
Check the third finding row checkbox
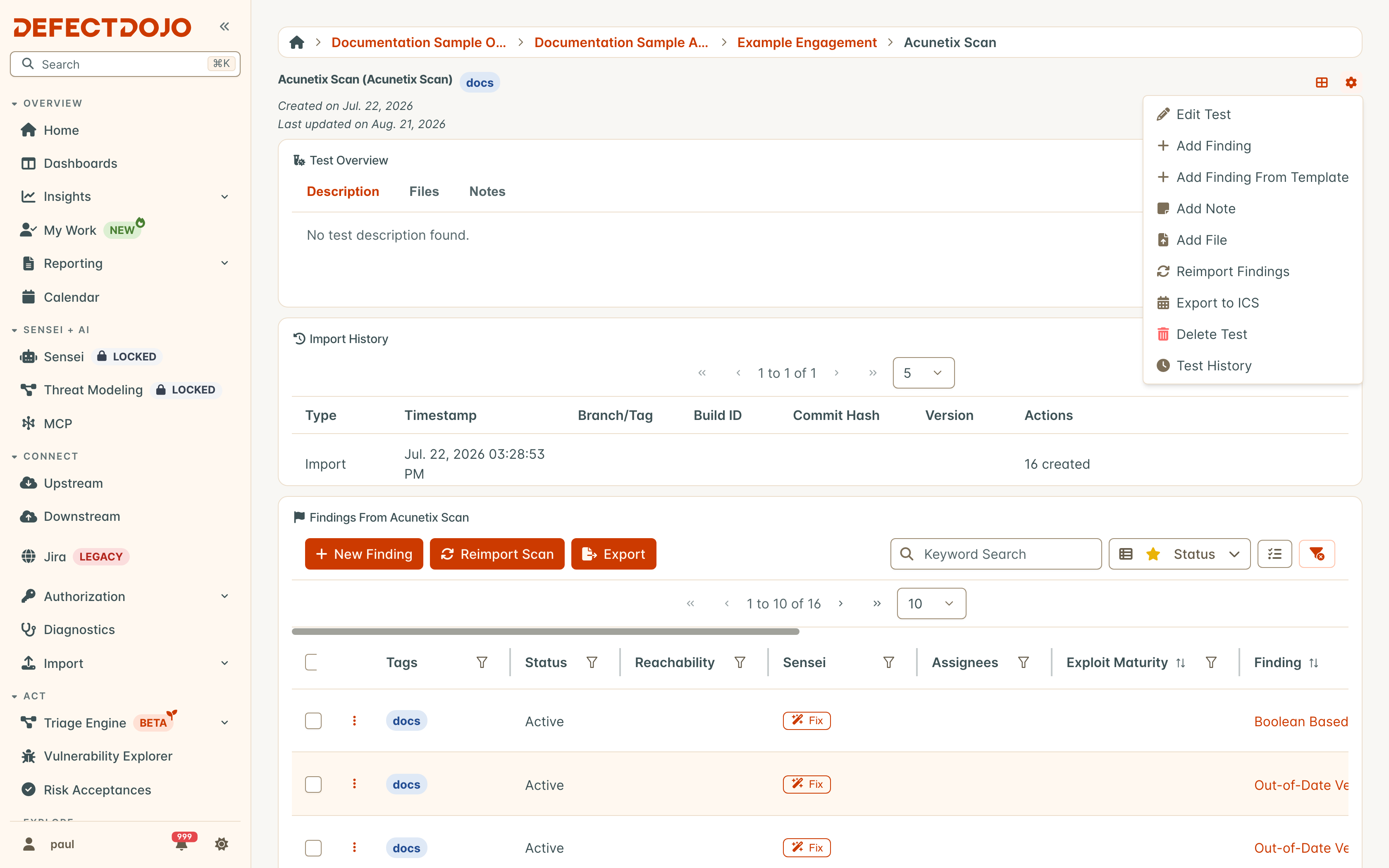[x=313, y=848]
